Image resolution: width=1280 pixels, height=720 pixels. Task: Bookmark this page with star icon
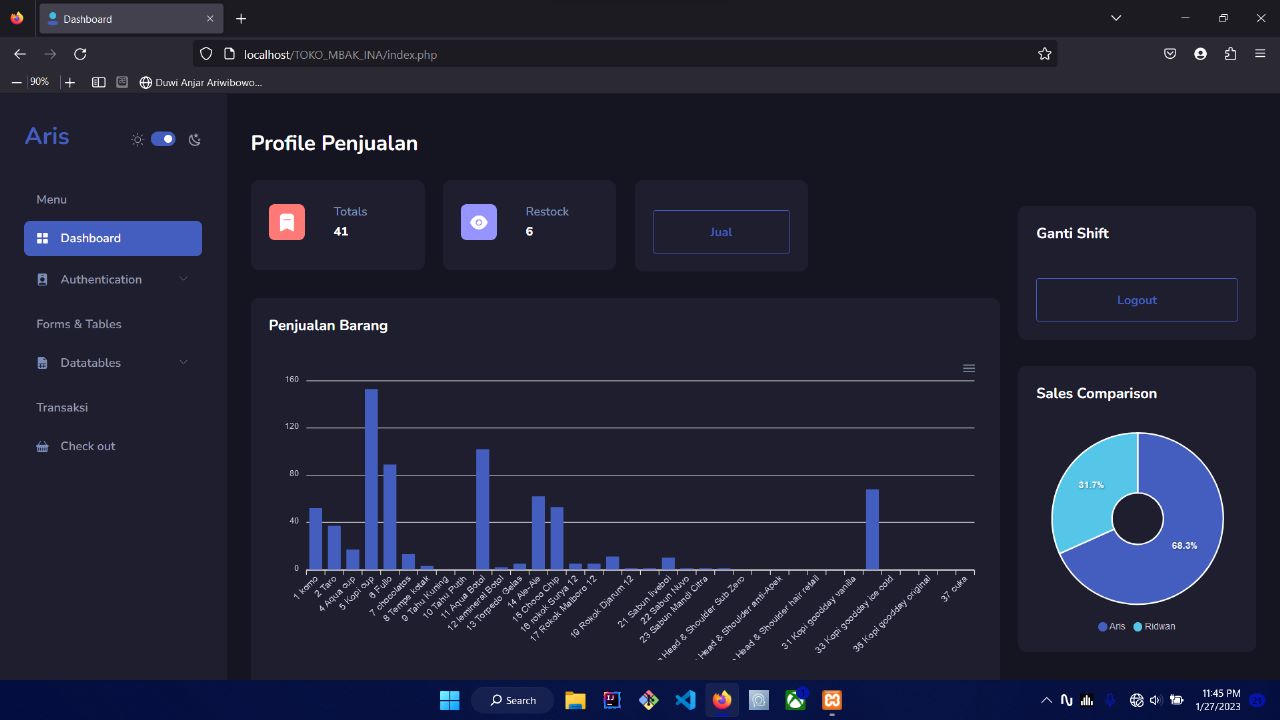click(1044, 54)
